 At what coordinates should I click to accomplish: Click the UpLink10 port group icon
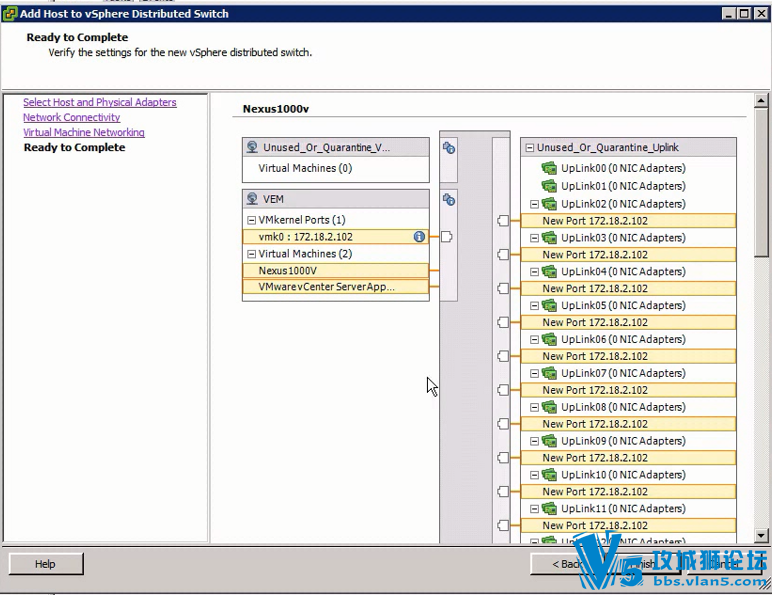[x=549, y=475]
